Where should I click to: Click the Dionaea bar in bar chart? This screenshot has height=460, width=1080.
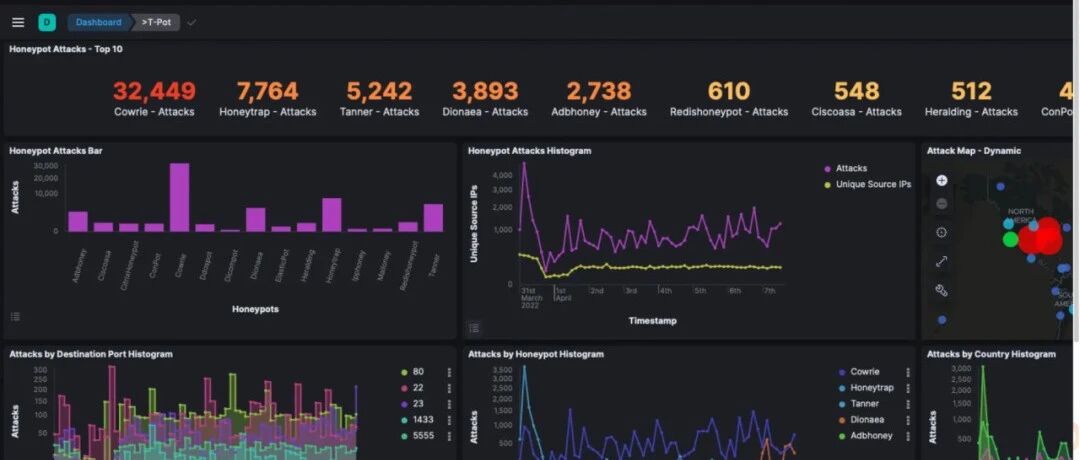[x=256, y=220]
